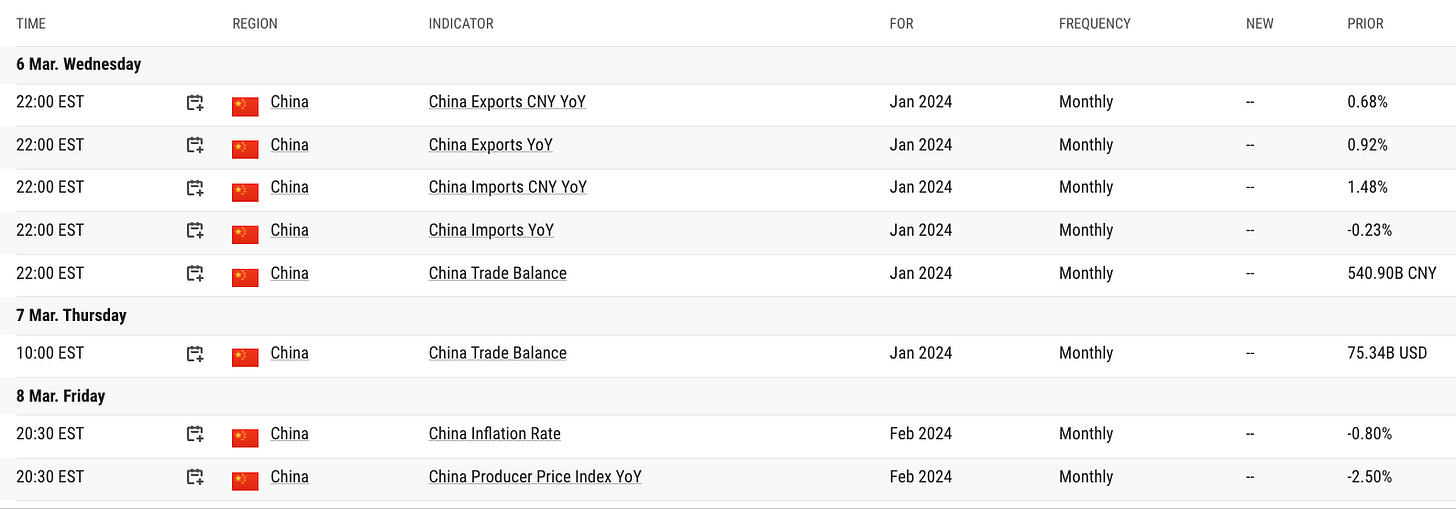Click prior value 75.34B USD
1456x510 pixels.
1388,353
